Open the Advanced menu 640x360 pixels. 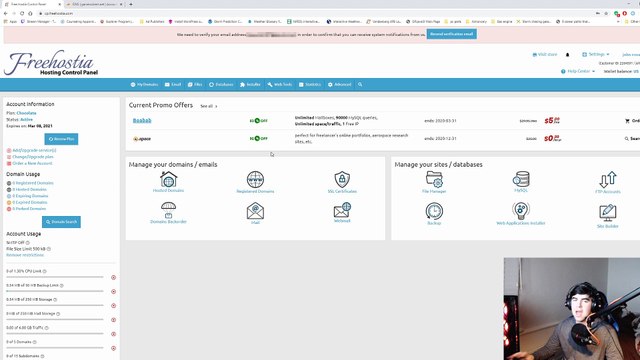pos(340,84)
